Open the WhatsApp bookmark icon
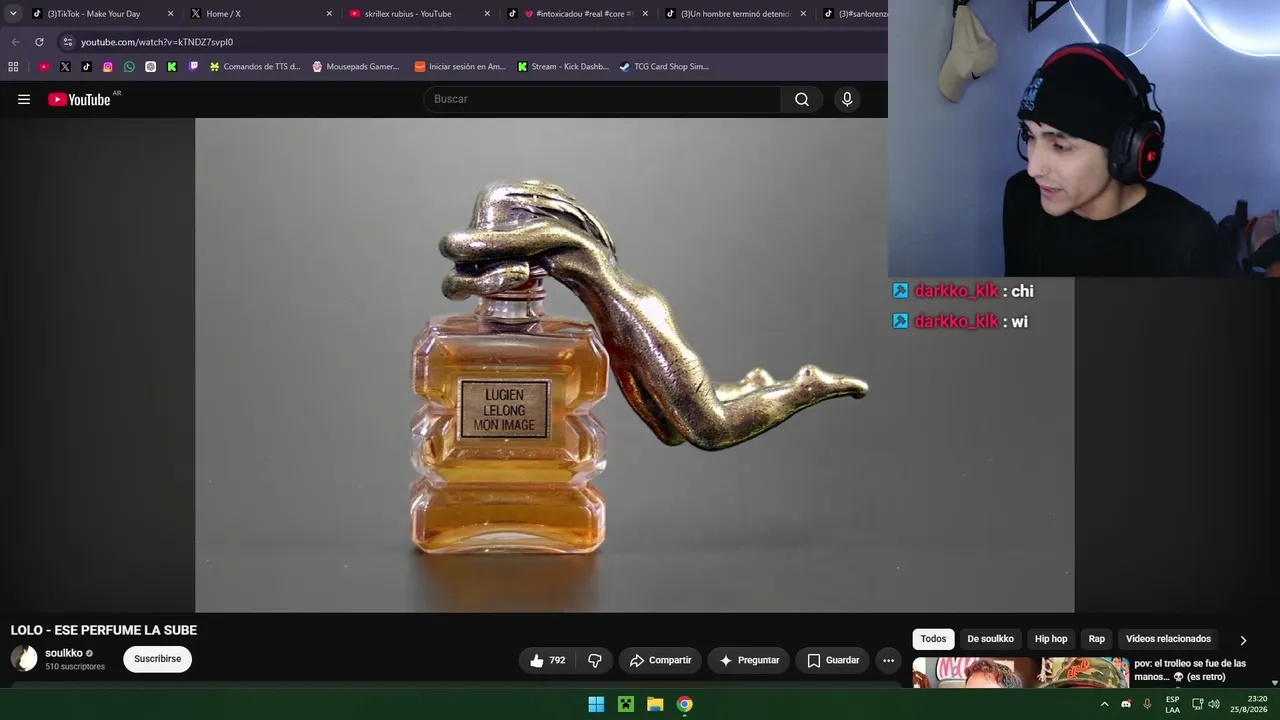Screen dimensions: 1280x720 pyautogui.click(x=129, y=67)
